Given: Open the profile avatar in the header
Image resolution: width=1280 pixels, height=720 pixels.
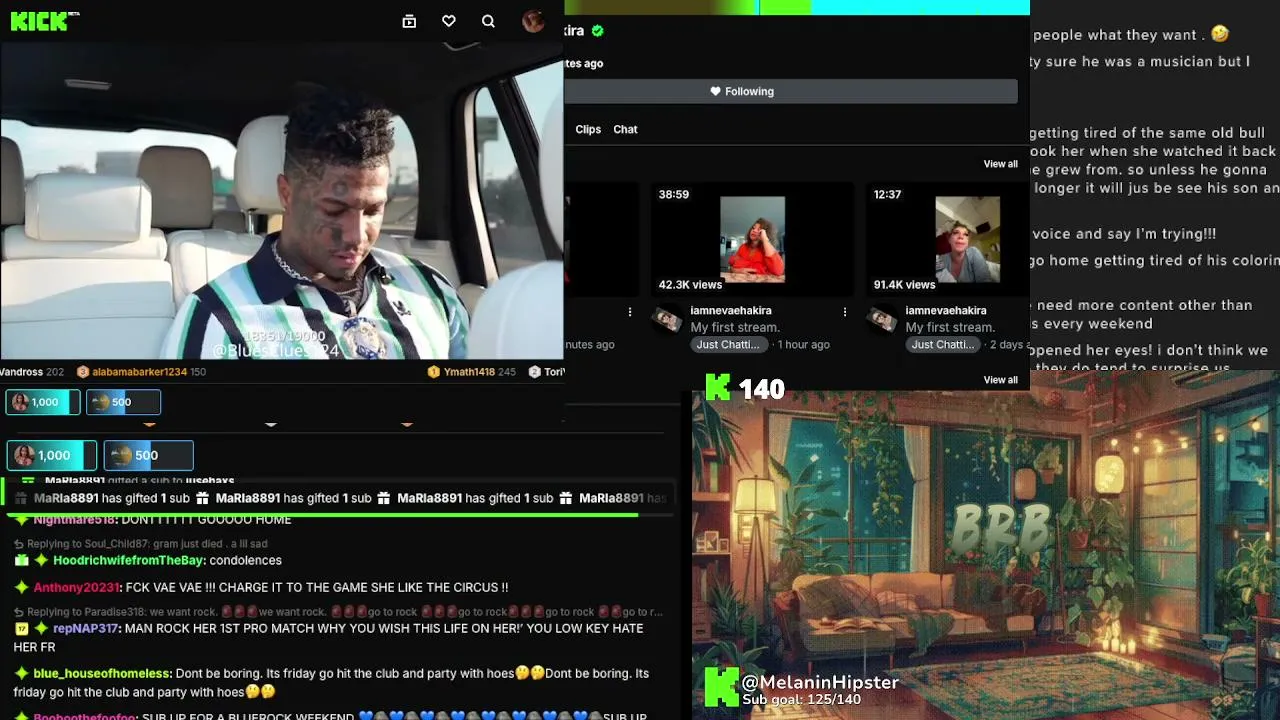Looking at the screenshot, I should (533, 21).
